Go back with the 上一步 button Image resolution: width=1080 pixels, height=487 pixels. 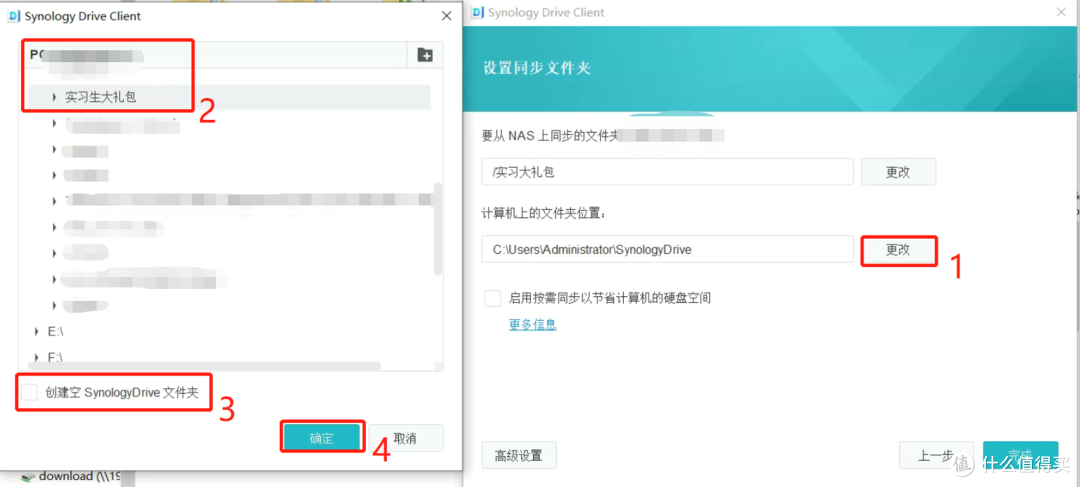(936, 455)
